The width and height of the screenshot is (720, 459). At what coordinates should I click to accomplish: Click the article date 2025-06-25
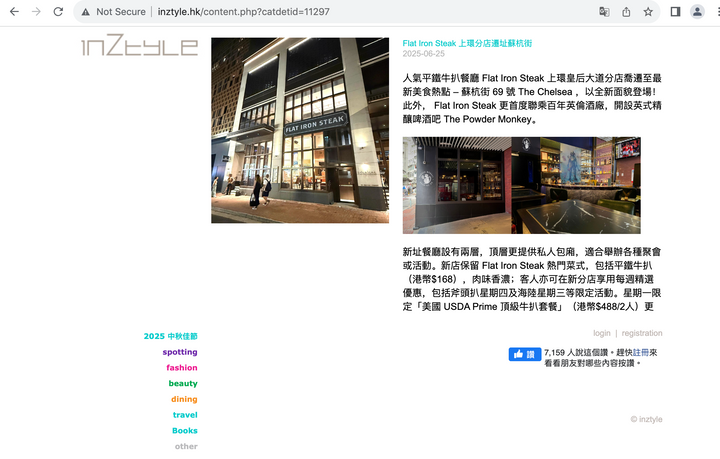coord(423,54)
